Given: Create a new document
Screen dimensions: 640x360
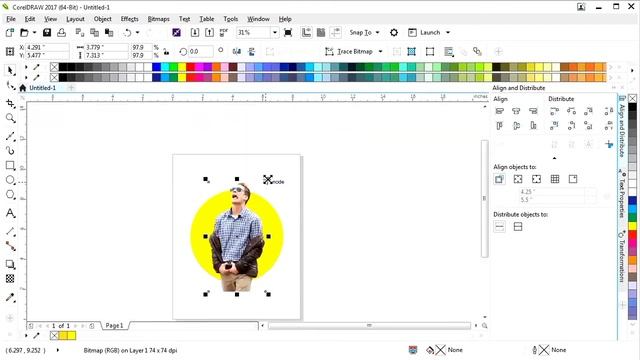Looking at the screenshot, I should (10, 33).
